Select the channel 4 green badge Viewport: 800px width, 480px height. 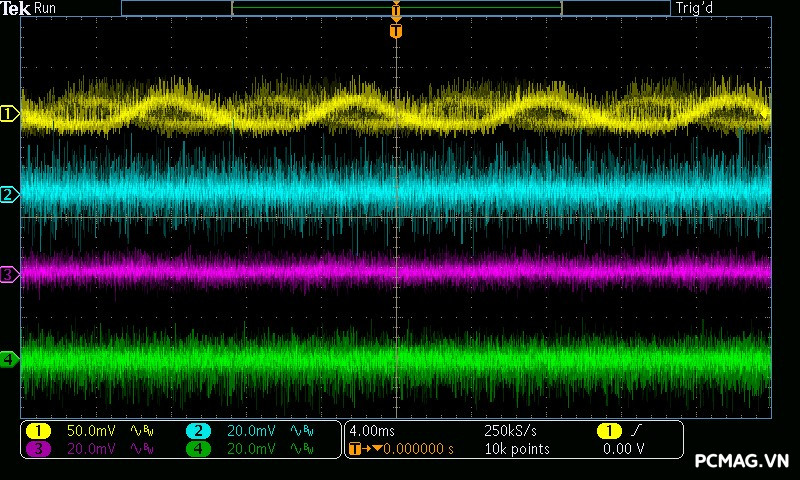198,449
